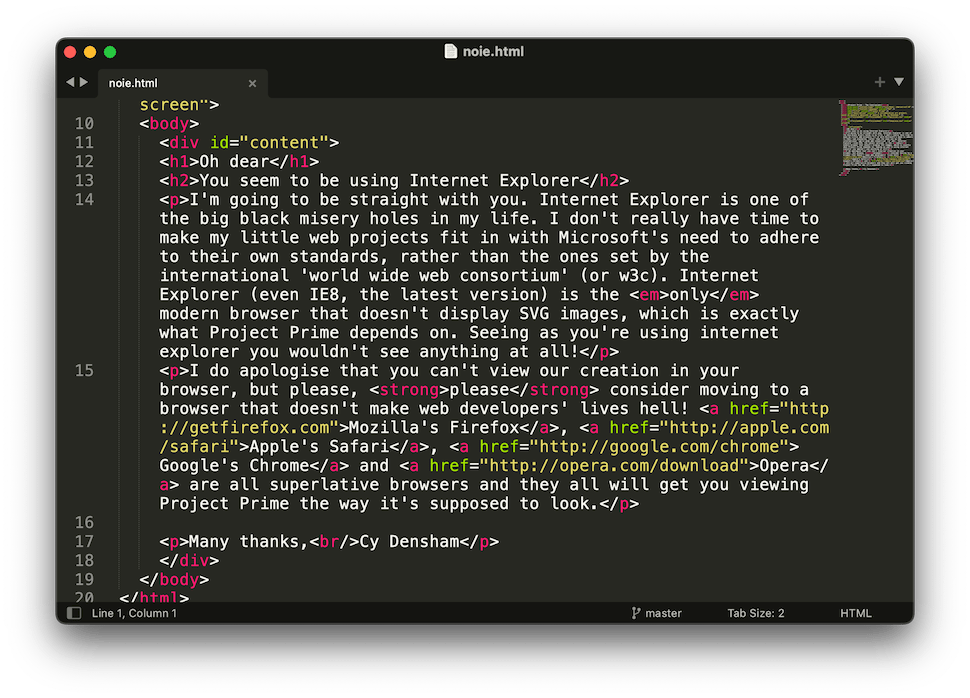Click the Line 1, Column 1 indicator
The height and width of the screenshot is (698, 970).
[134, 613]
